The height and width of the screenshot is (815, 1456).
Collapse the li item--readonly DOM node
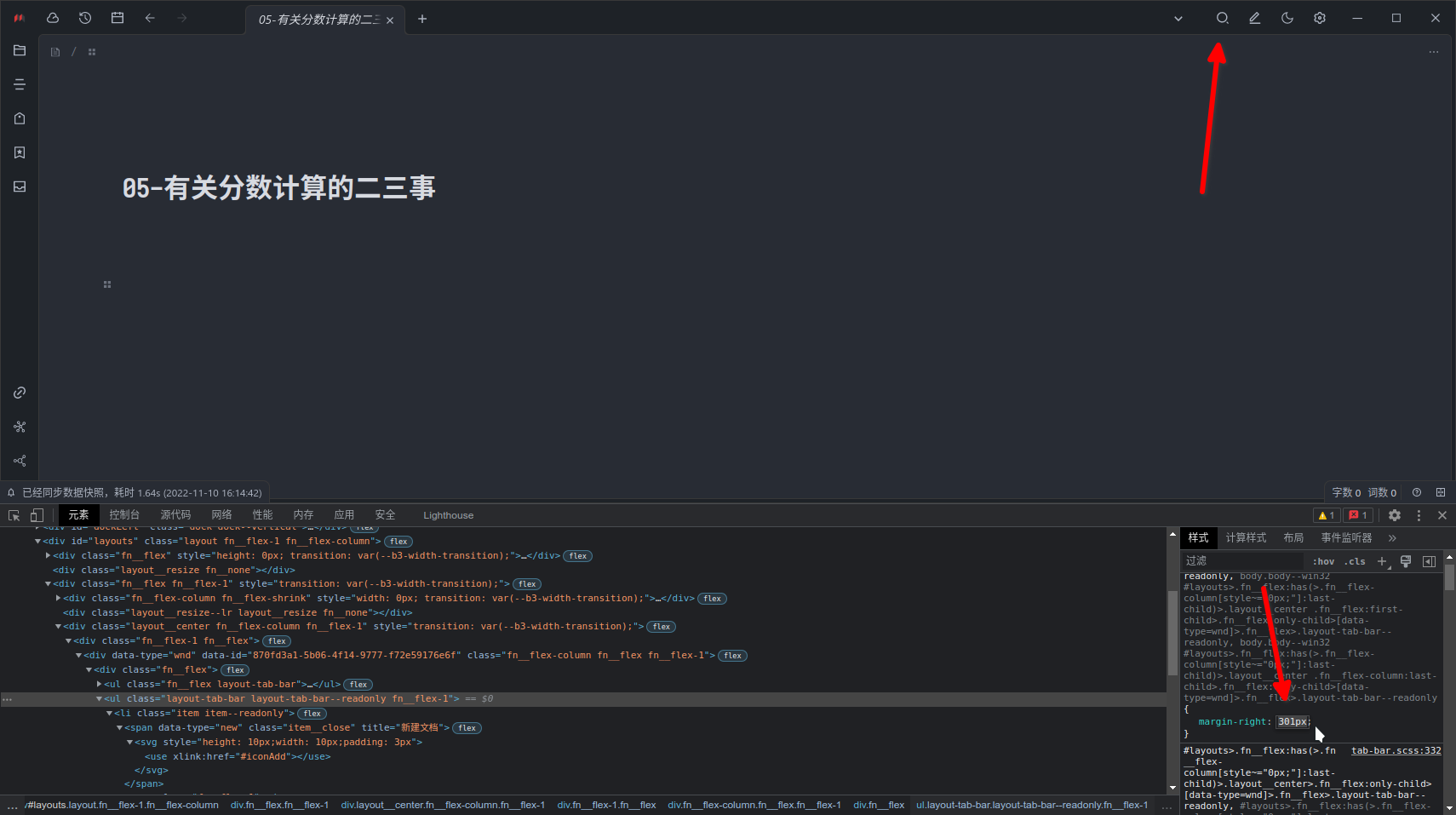111,713
